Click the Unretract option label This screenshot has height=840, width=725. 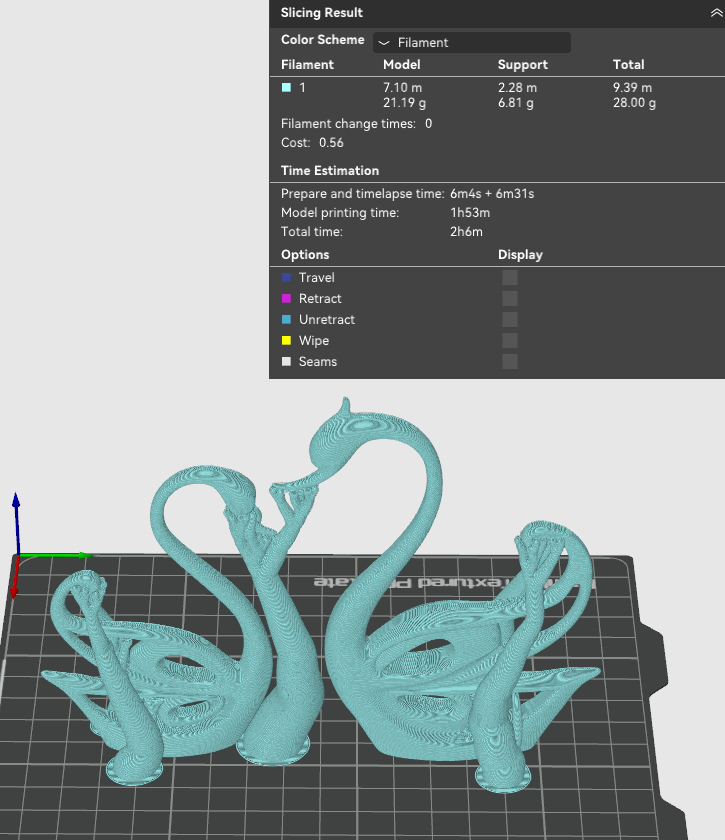[x=327, y=319]
